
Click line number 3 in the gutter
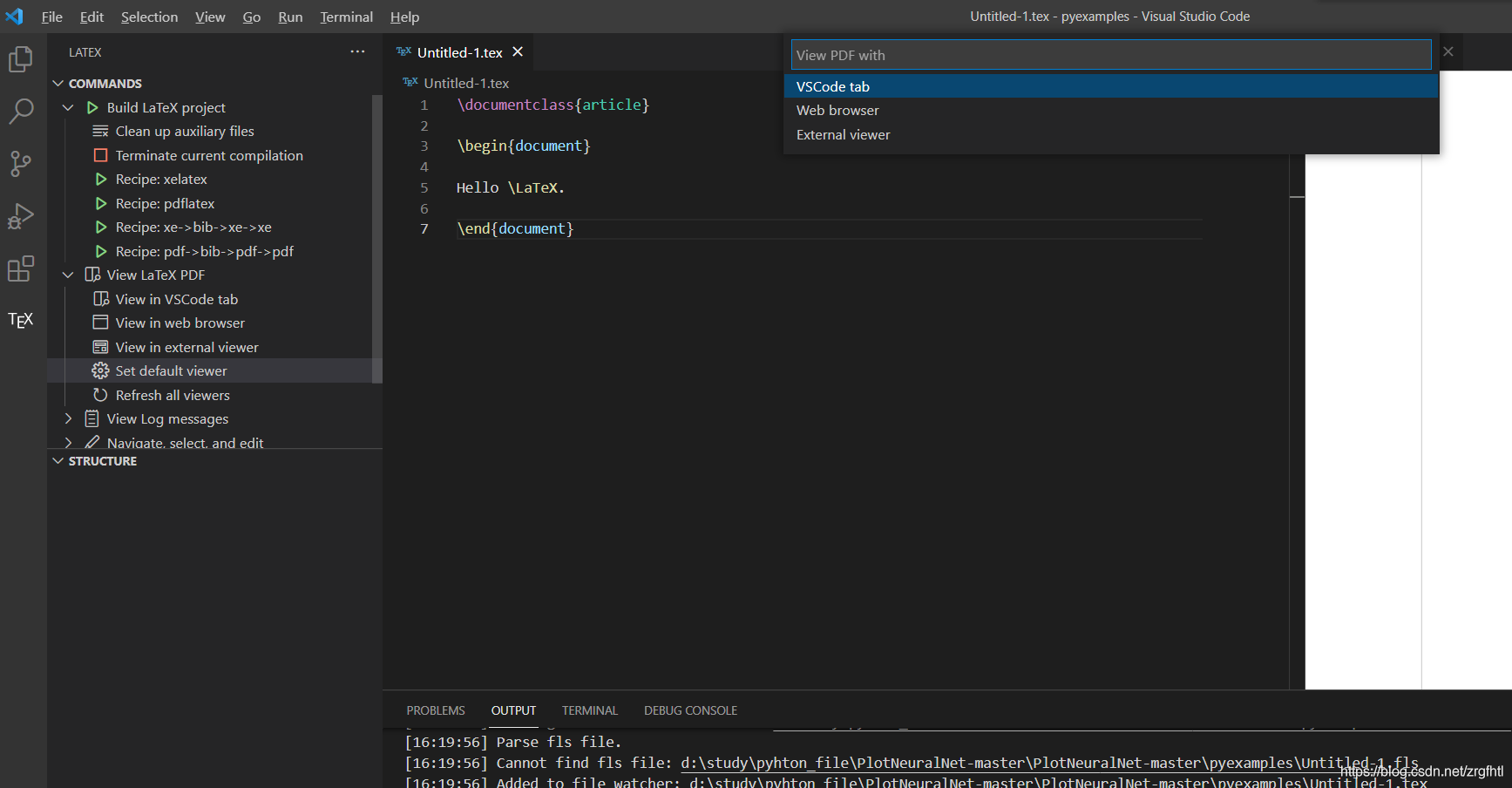click(424, 146)
